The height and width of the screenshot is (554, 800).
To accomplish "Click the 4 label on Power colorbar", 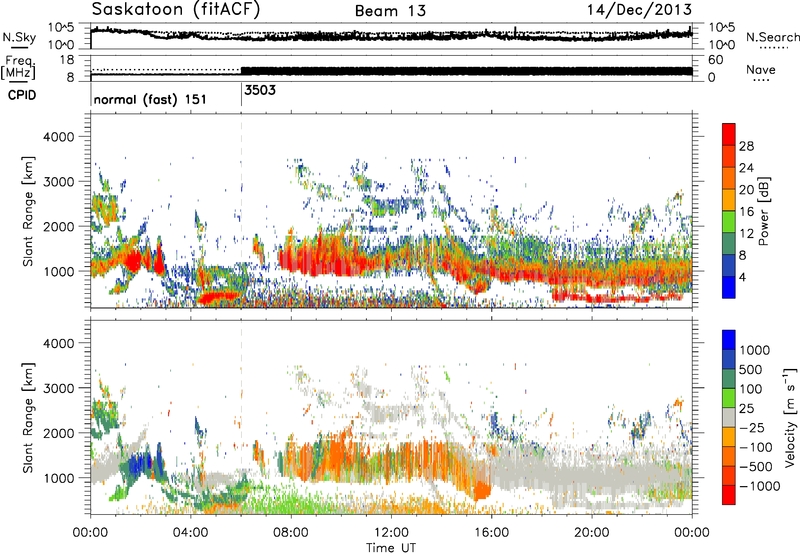I will (743, 277).
